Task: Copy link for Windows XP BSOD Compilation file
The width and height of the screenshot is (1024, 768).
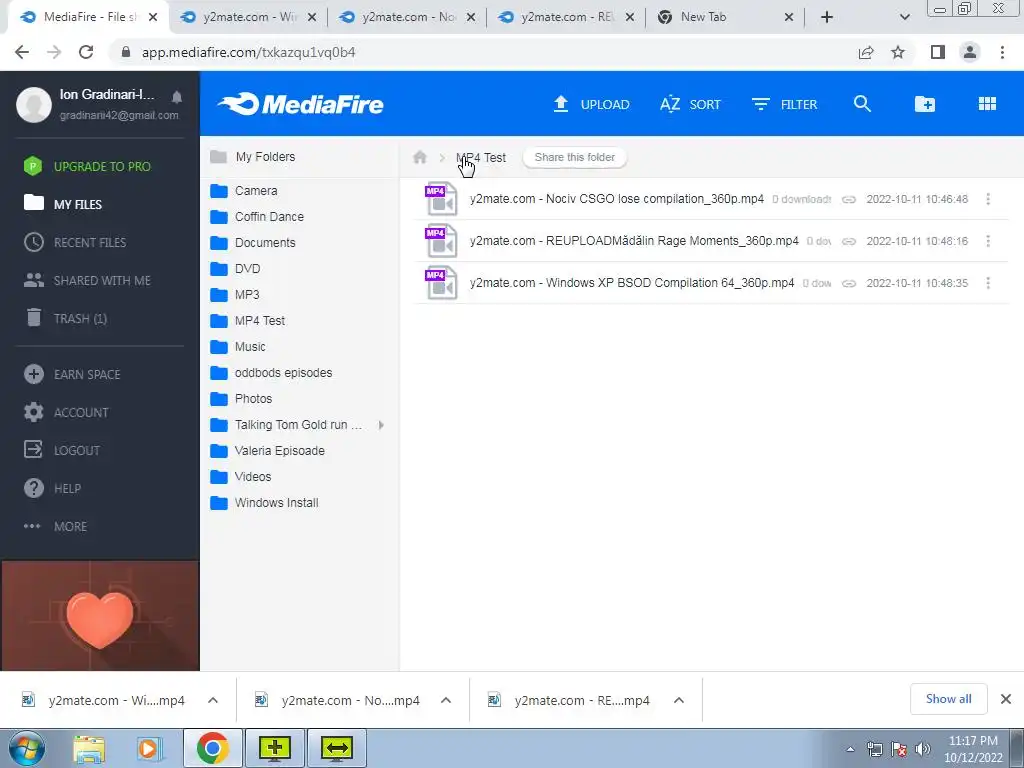Action: [x=848, y=283]
